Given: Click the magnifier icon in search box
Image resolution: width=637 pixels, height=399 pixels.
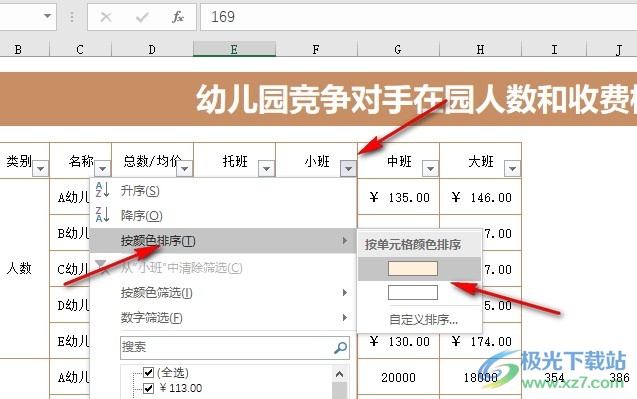Looking at the screenshot, I should point(340,347).
